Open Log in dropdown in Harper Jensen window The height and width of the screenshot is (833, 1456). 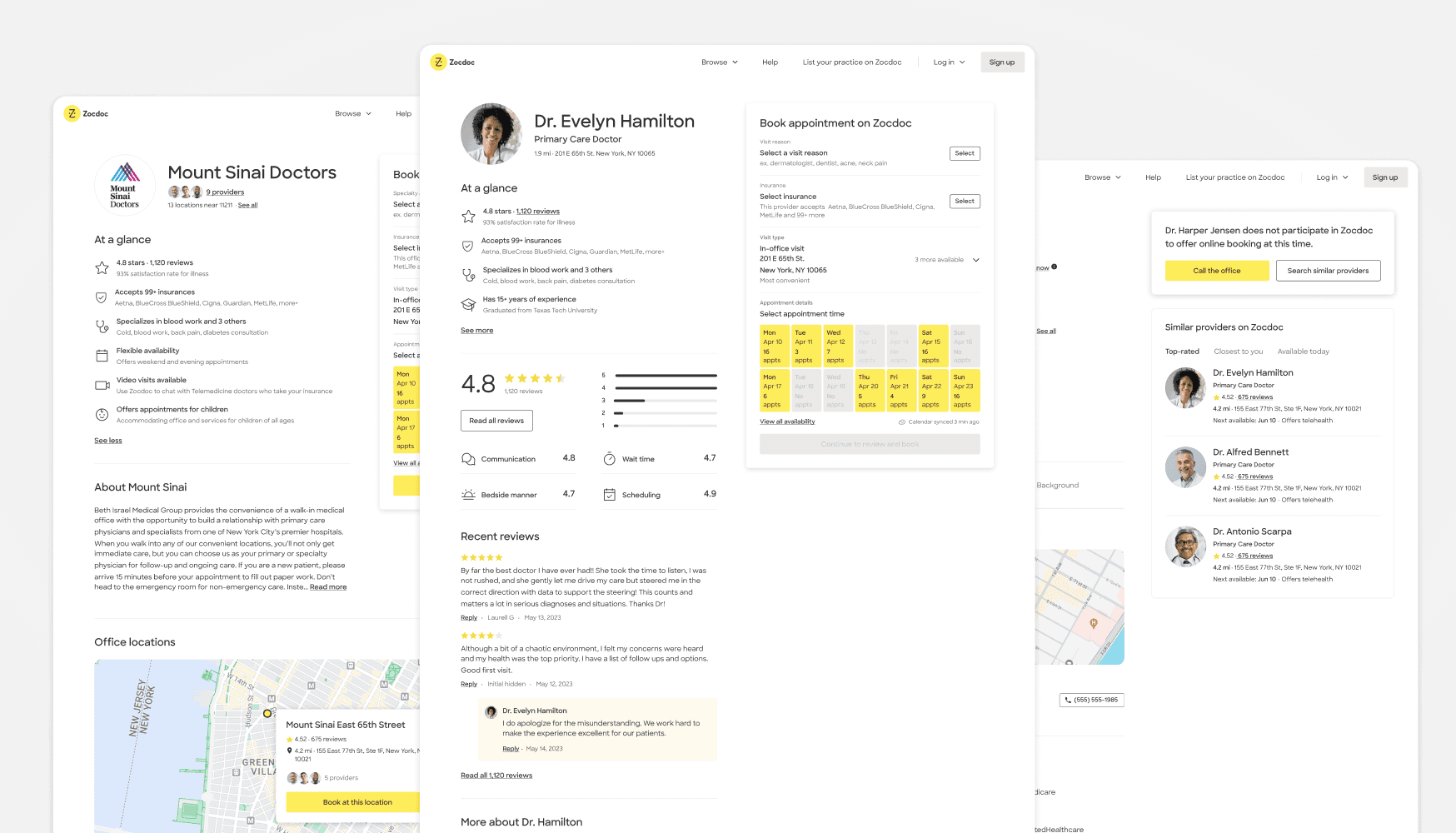(x=1333, y=177)
